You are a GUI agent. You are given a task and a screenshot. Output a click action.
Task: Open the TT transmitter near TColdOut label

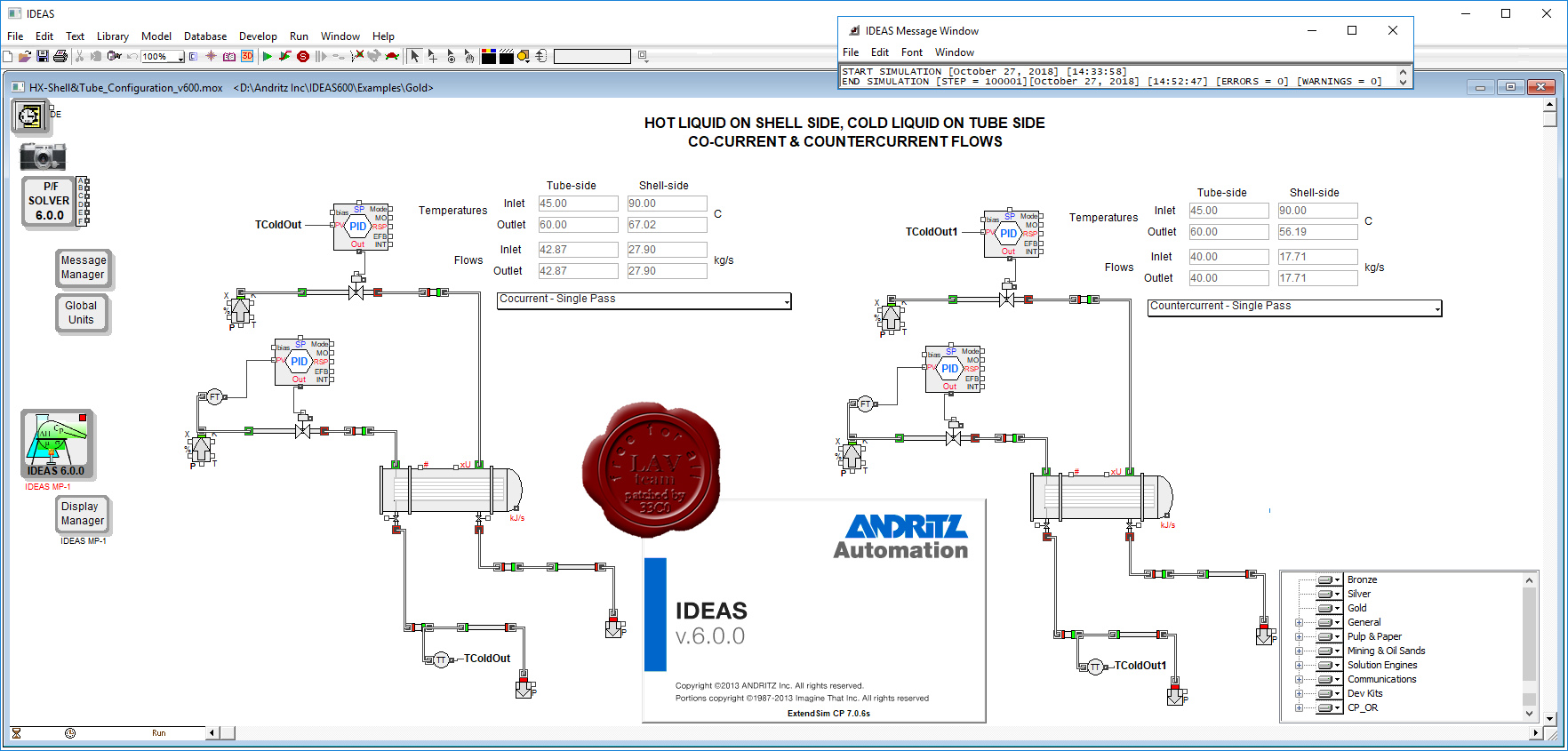[x=441, y=659]
